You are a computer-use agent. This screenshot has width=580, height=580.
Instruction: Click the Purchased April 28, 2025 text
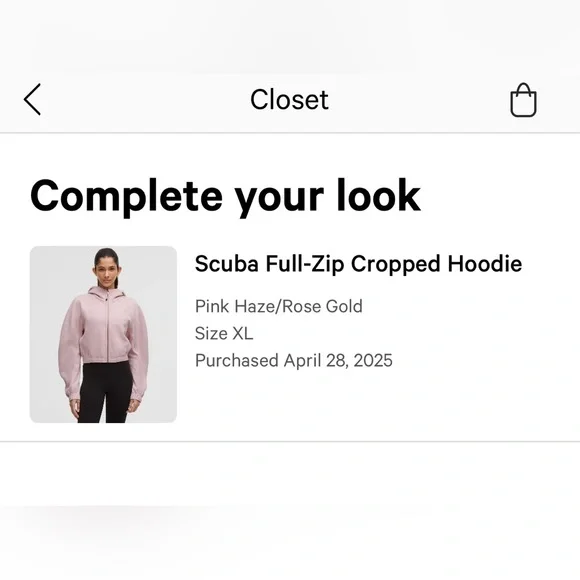click(294, 360)
